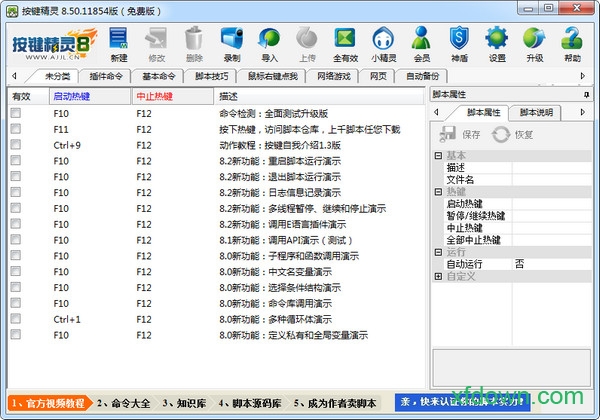Open the 脚本说明 tab

[536, 112]
